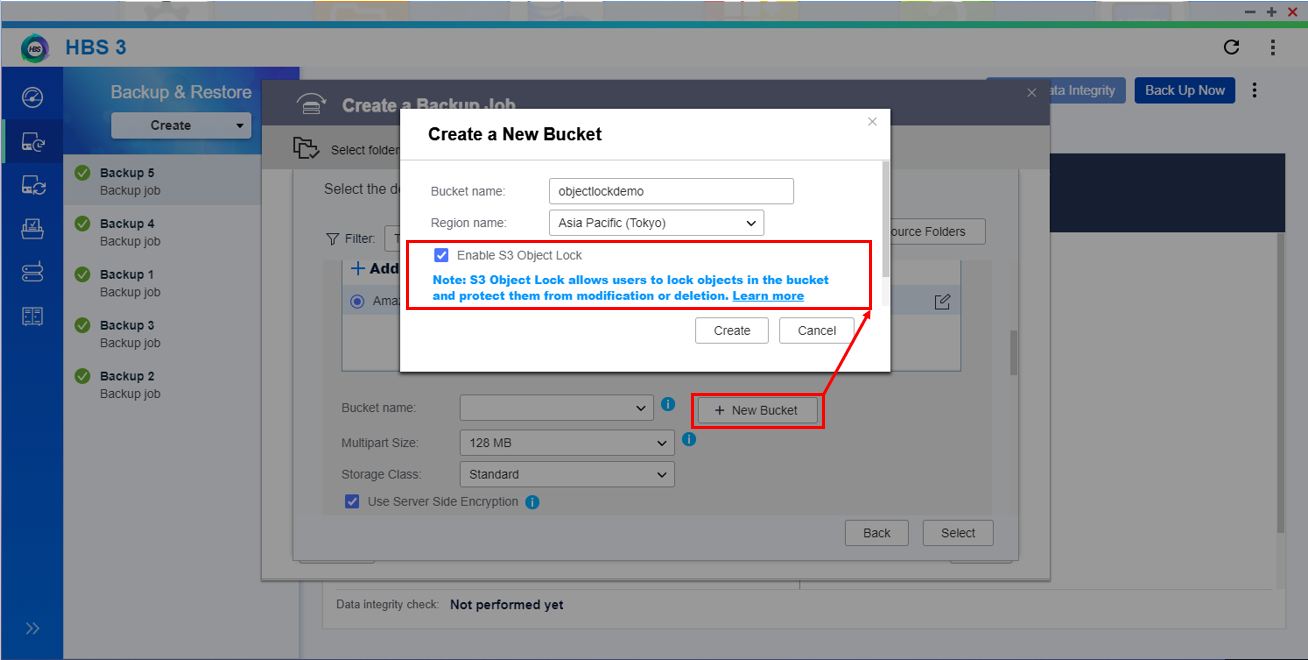Open the Storage Class dropdown
The image size is (1308, 660).
pyautogui.click(x=566, y=475)
